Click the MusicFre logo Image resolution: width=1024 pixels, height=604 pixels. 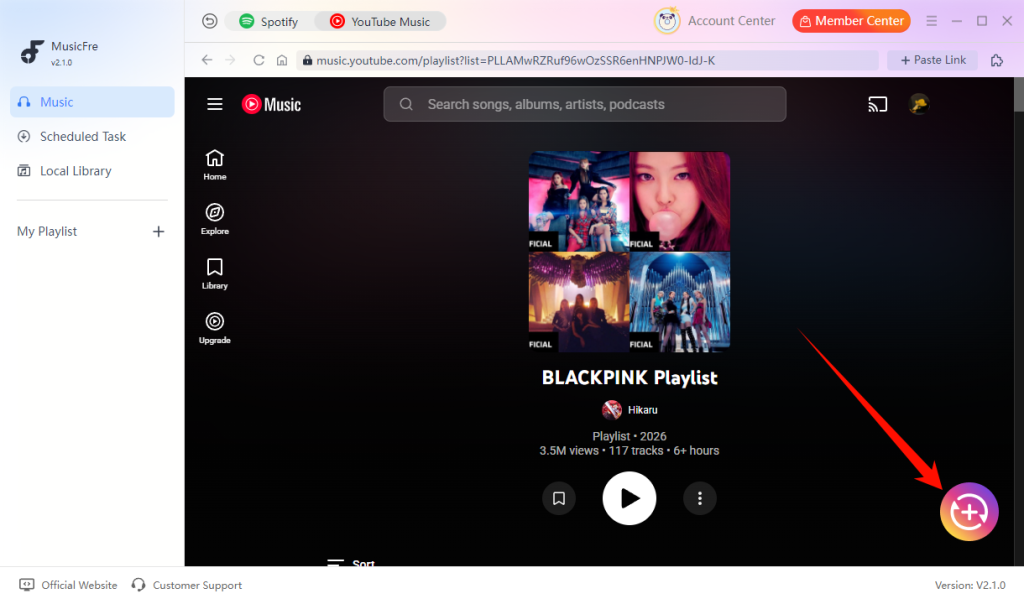(x=31, y=52)
